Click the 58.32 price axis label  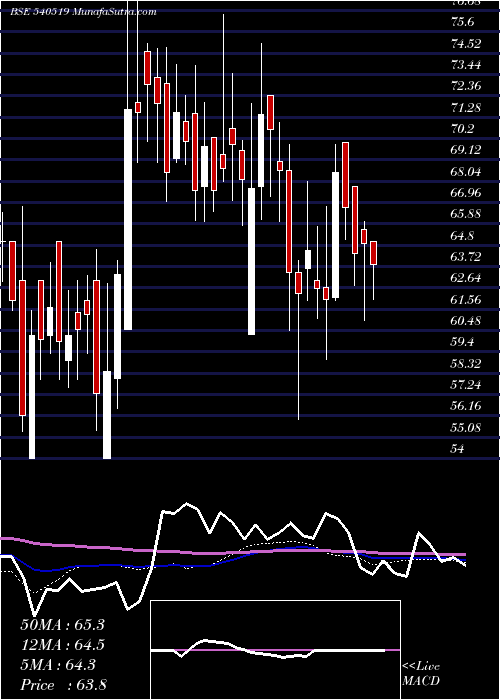pyautogui.click(x=466, y=363)
